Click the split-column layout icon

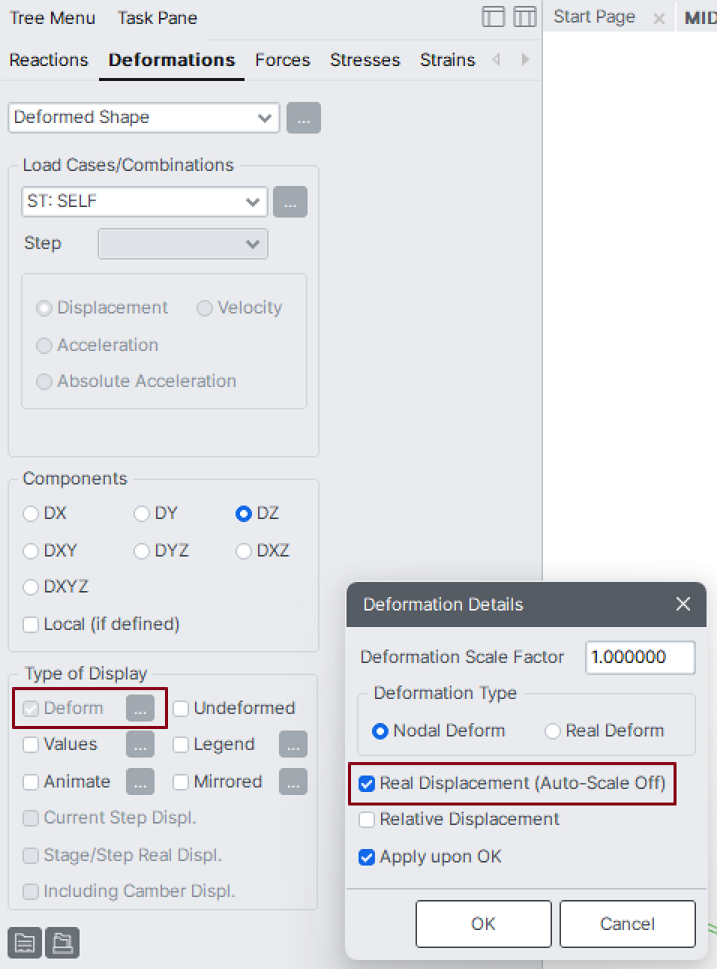pyautogui.click(x=525, y=17)
